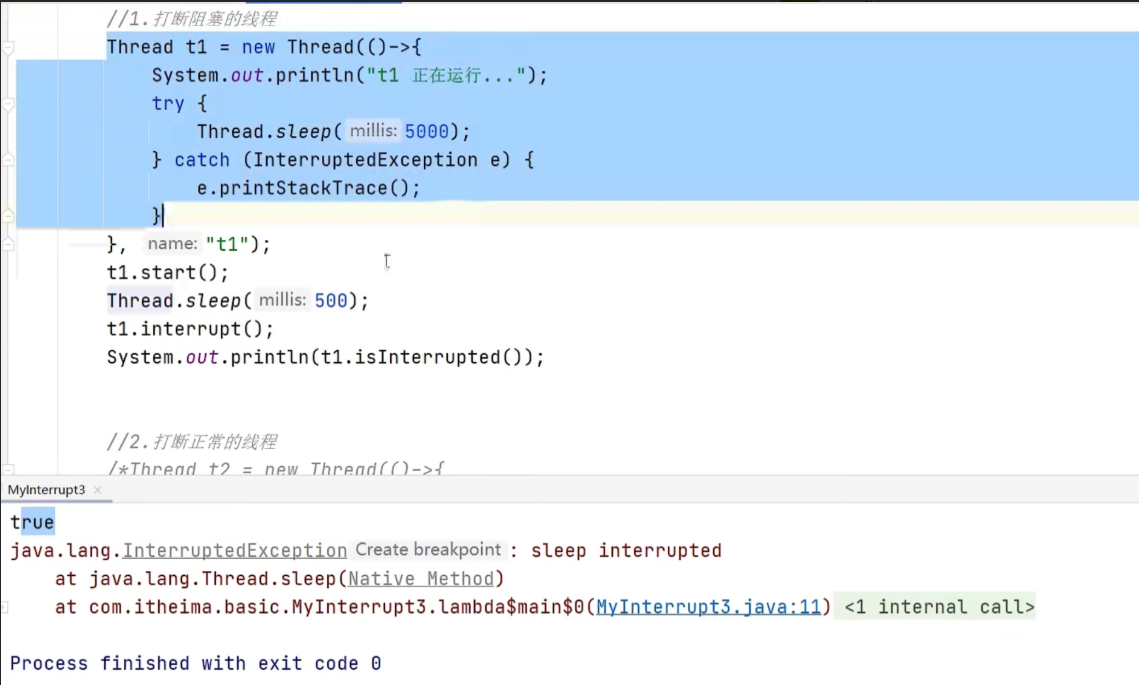Image resolution: width=1139 pixels, height=685 pixels.
Task: Click 'e.printStackTrace();' in catch block
Action: (x=309, y=188)
